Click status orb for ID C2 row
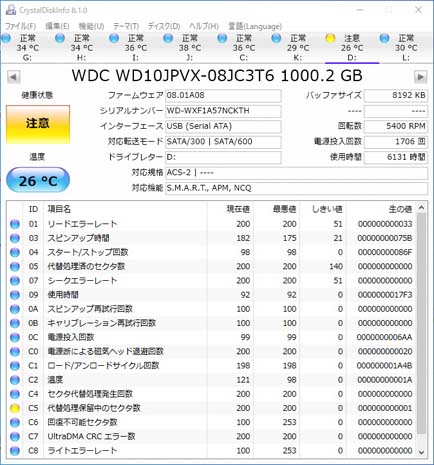Screen dimensions: 434x465 click(15, 380)
